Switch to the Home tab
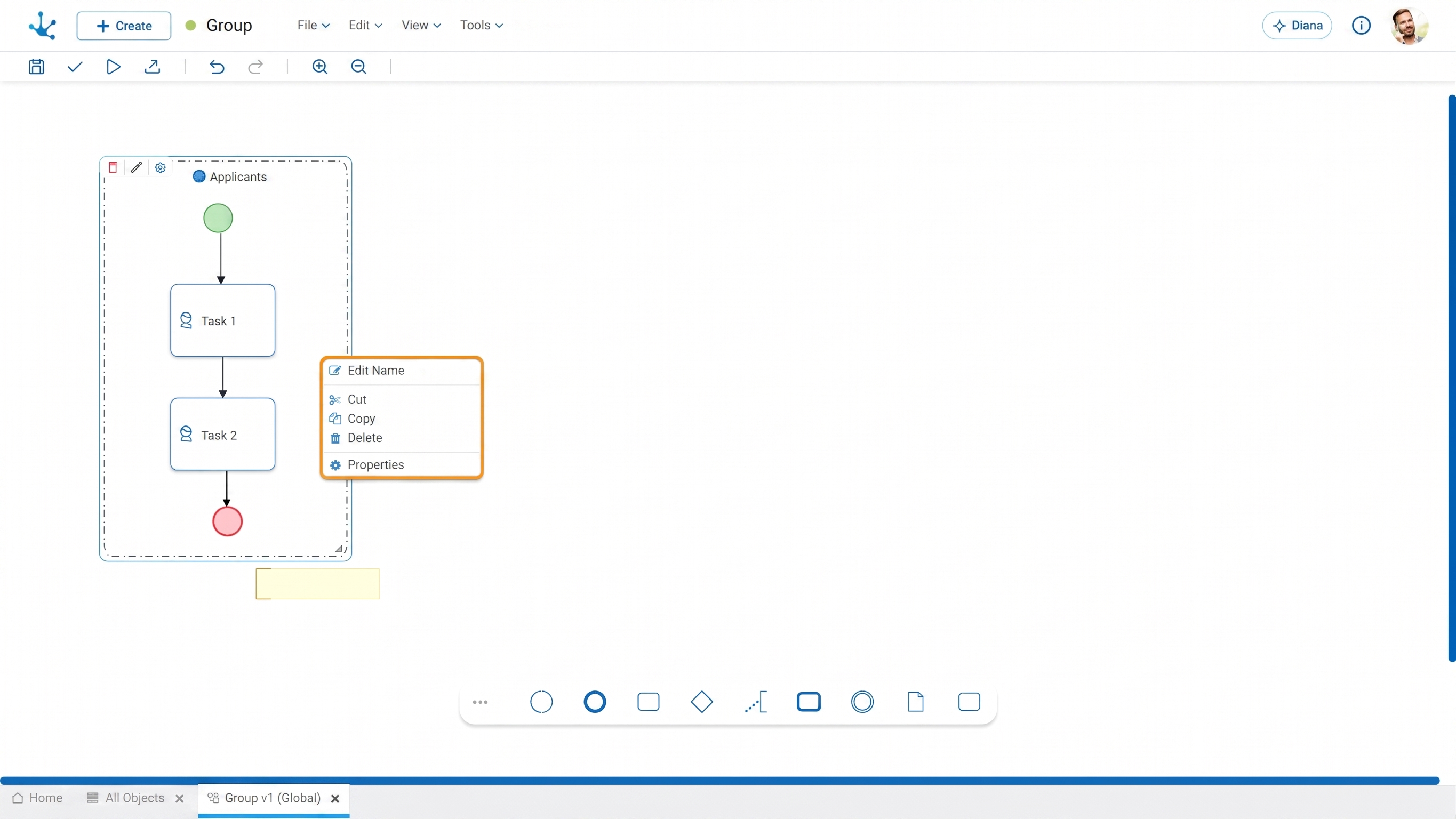The width and height of the screenshot is (1456, 819). [37, 798]
